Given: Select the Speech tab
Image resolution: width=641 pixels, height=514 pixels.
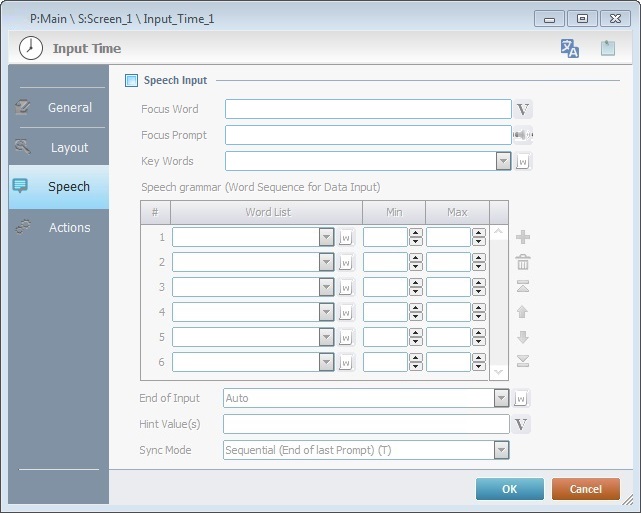Looking at the screenshot, I should pos(59,187).
